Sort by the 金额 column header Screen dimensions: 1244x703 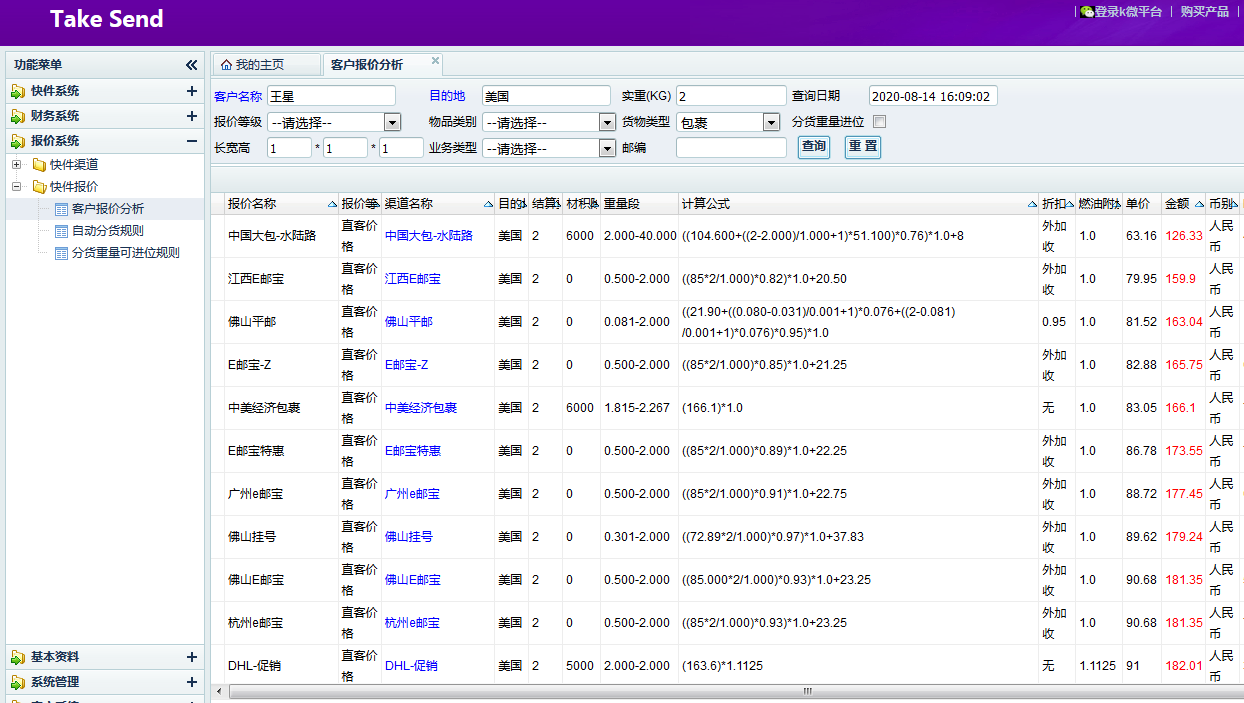1177,204
